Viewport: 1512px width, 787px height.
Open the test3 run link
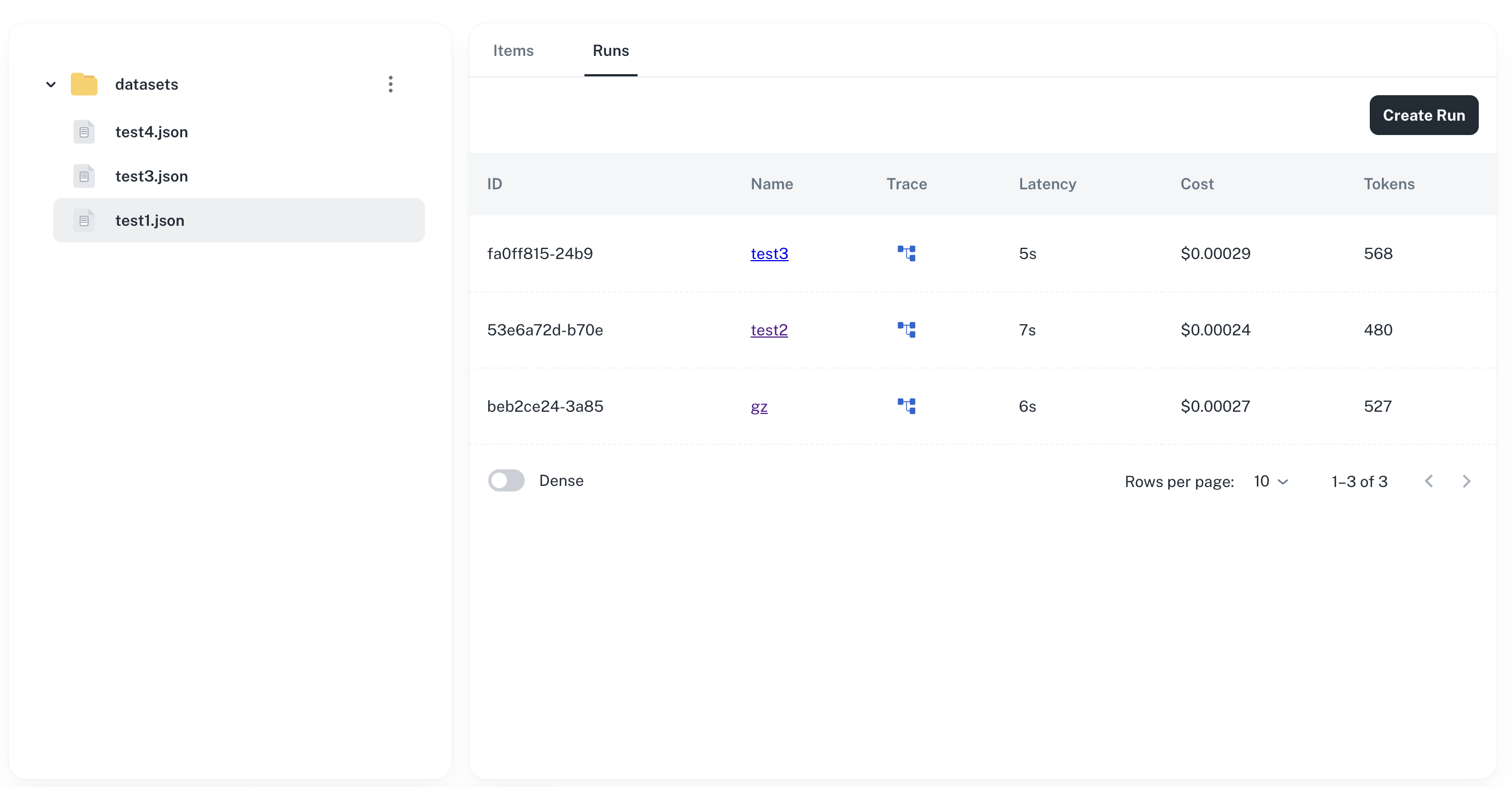[x=769, y=253]
